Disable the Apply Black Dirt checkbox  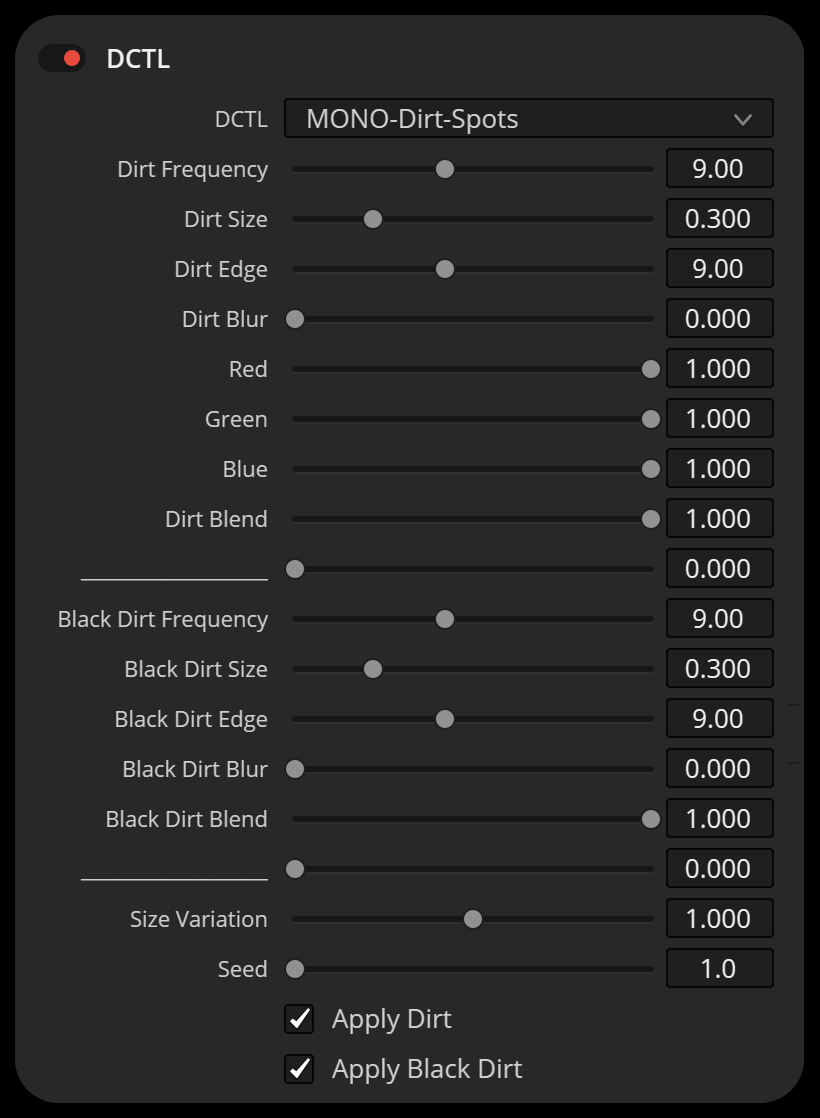(299, 1069)
